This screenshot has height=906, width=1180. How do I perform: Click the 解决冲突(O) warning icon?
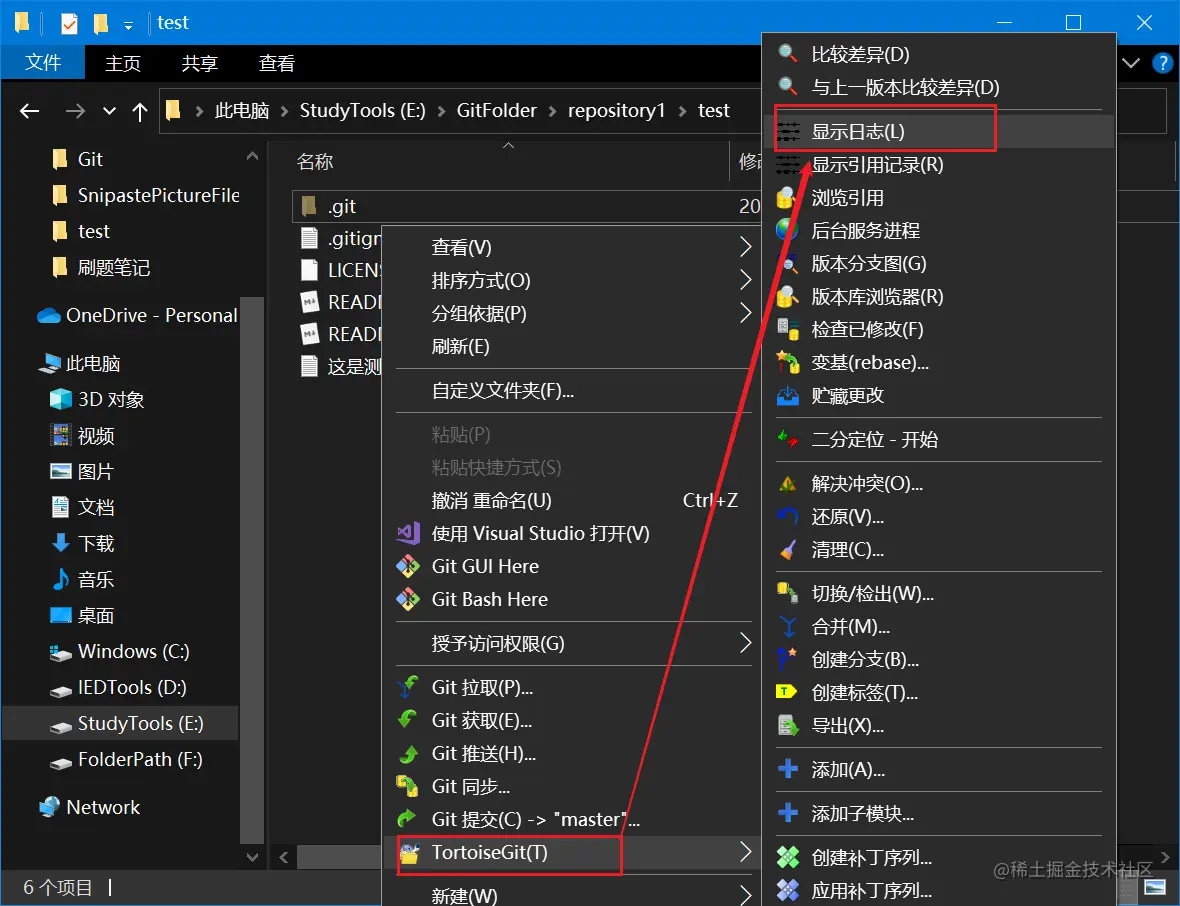[x=788, y=483]
